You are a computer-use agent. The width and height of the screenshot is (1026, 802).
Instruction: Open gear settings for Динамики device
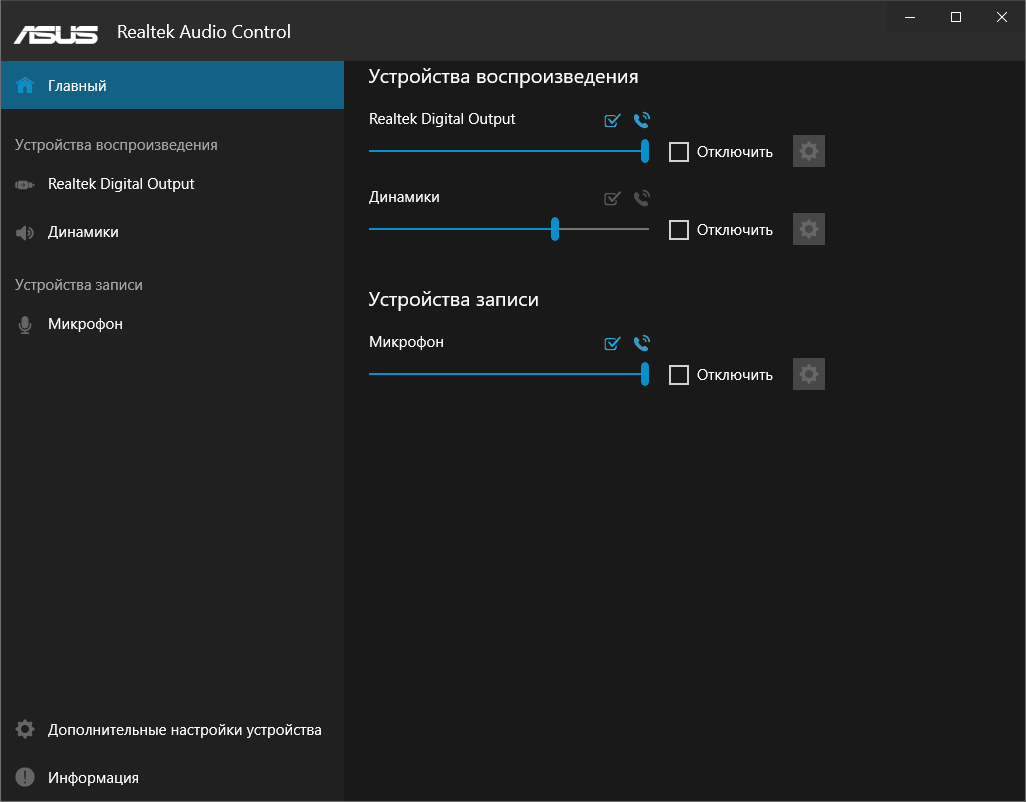pos(809,230)
